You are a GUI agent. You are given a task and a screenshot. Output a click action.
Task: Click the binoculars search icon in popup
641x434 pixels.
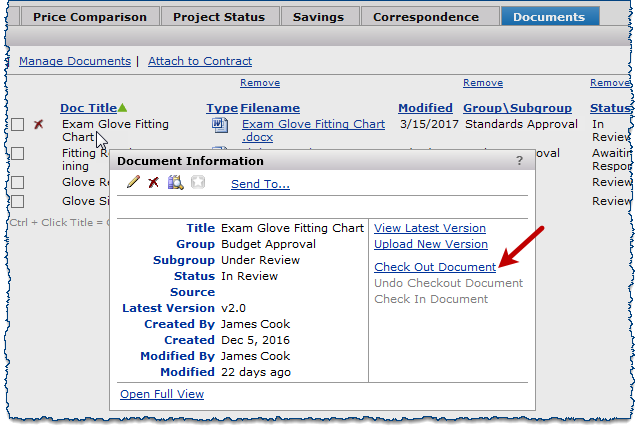pos(175,183)
